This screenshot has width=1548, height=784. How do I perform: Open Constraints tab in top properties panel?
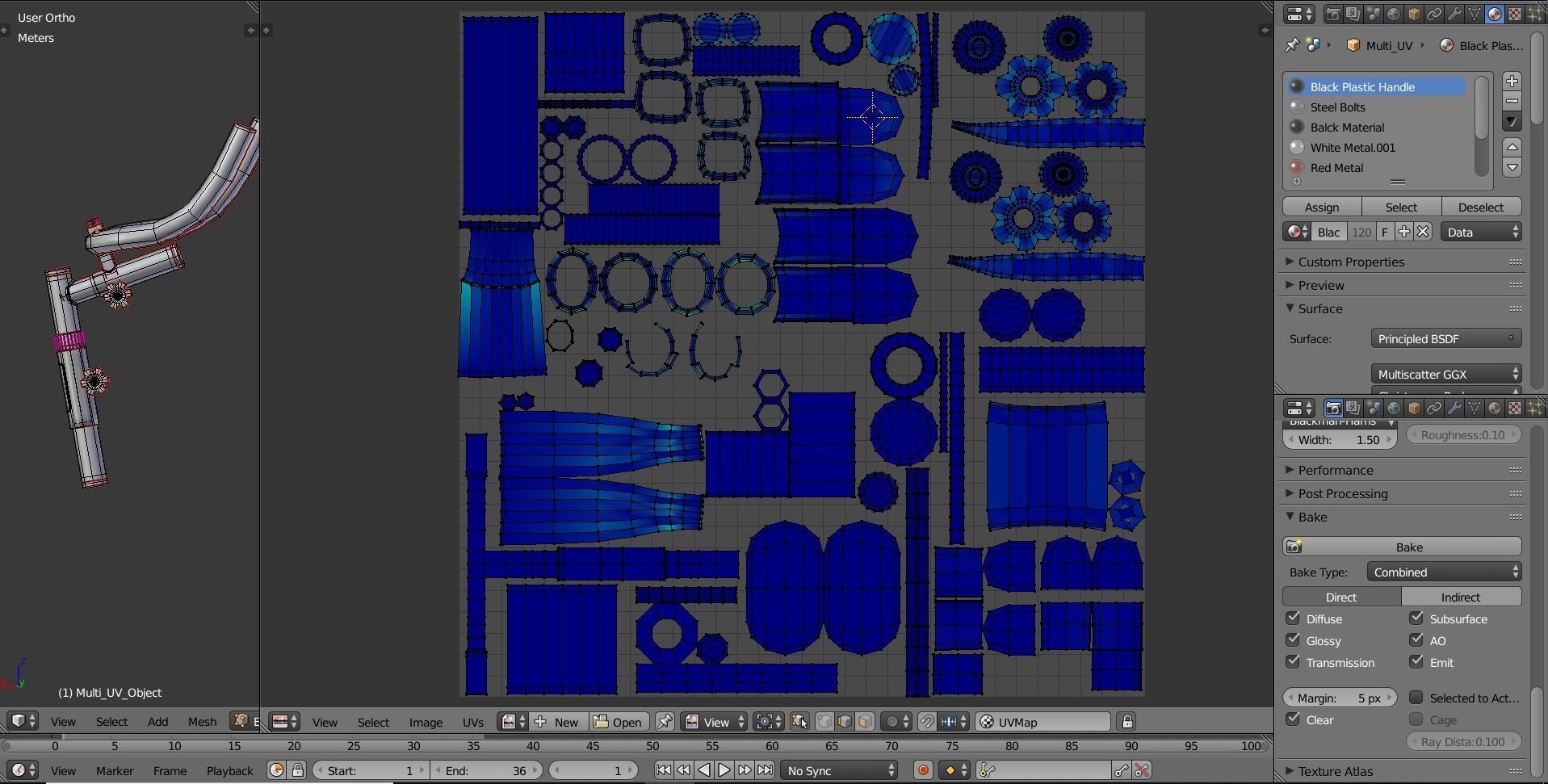pos(1434,14)
